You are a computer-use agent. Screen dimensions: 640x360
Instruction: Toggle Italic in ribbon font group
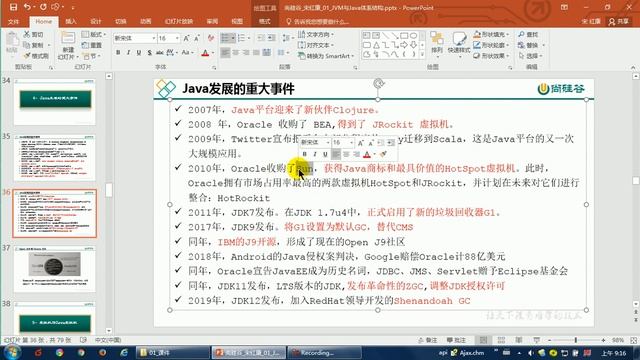click(x=129, y=53)
